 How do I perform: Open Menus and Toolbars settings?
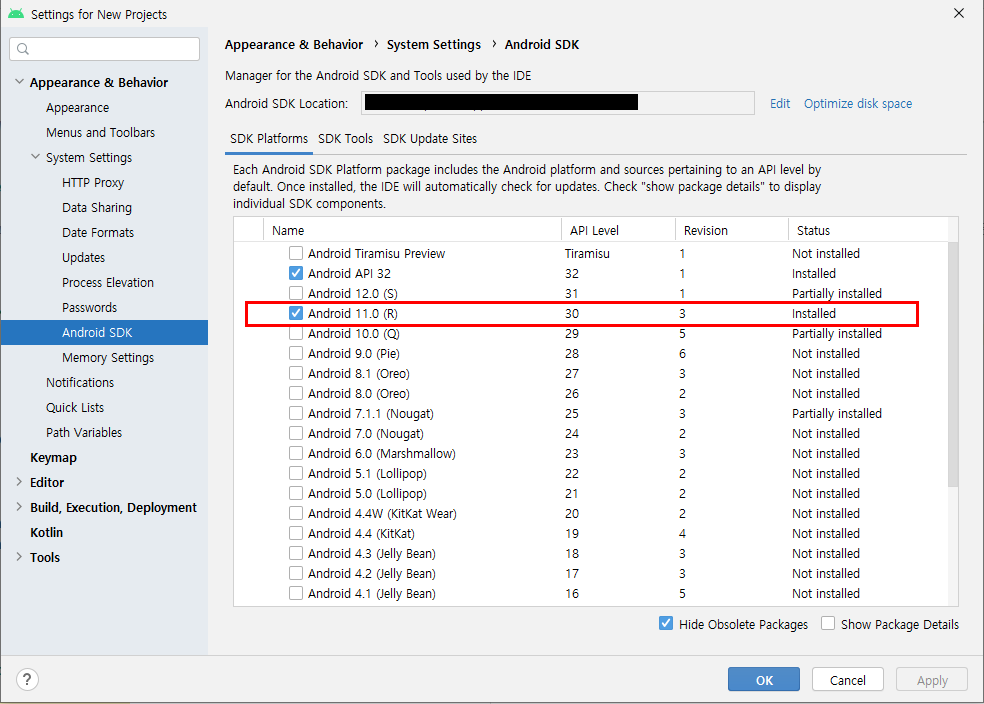(x=100, y=132)
